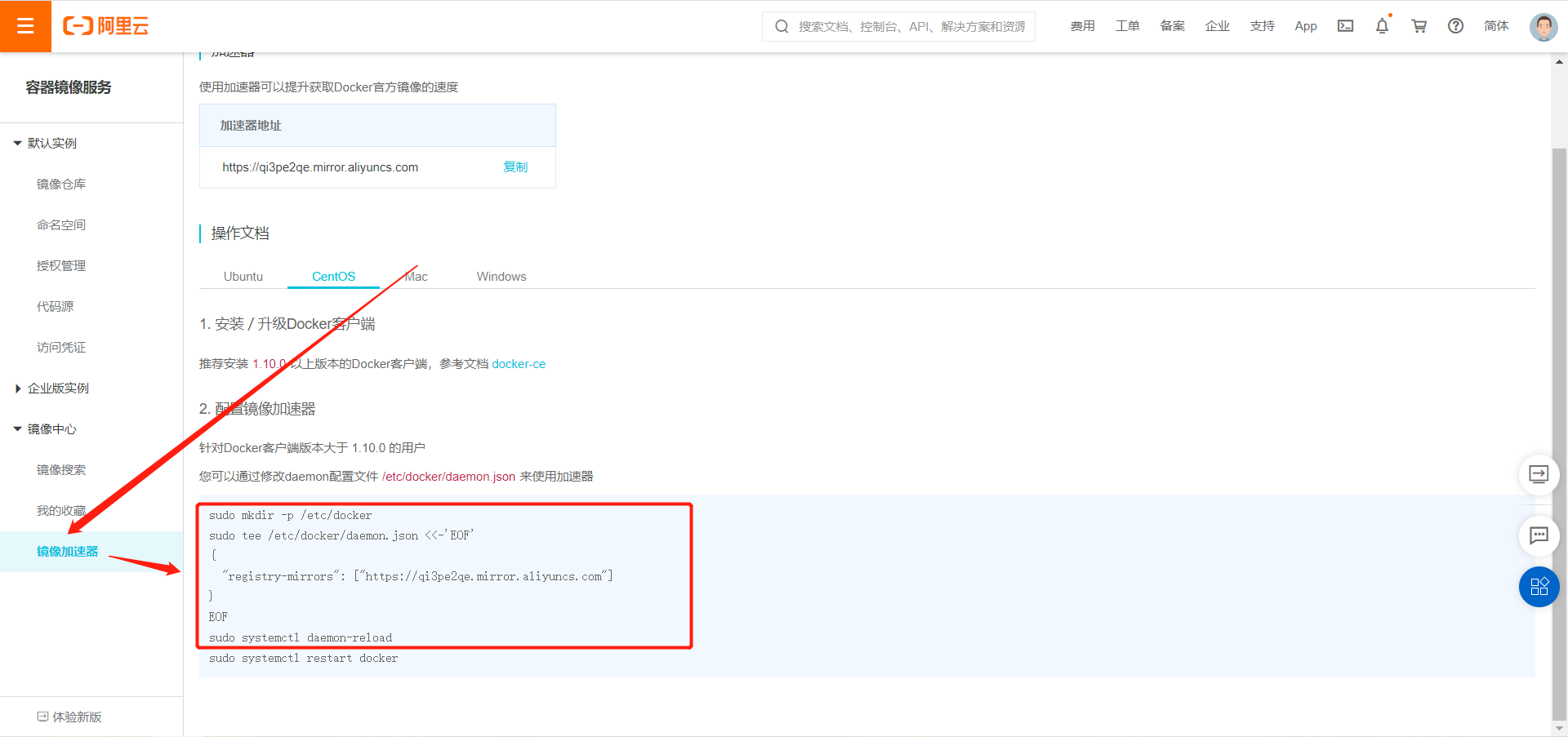Open 我的收藏 in the sidebar
The width and height of the screenshot is (1568, 737).
(x=61, y=510)
